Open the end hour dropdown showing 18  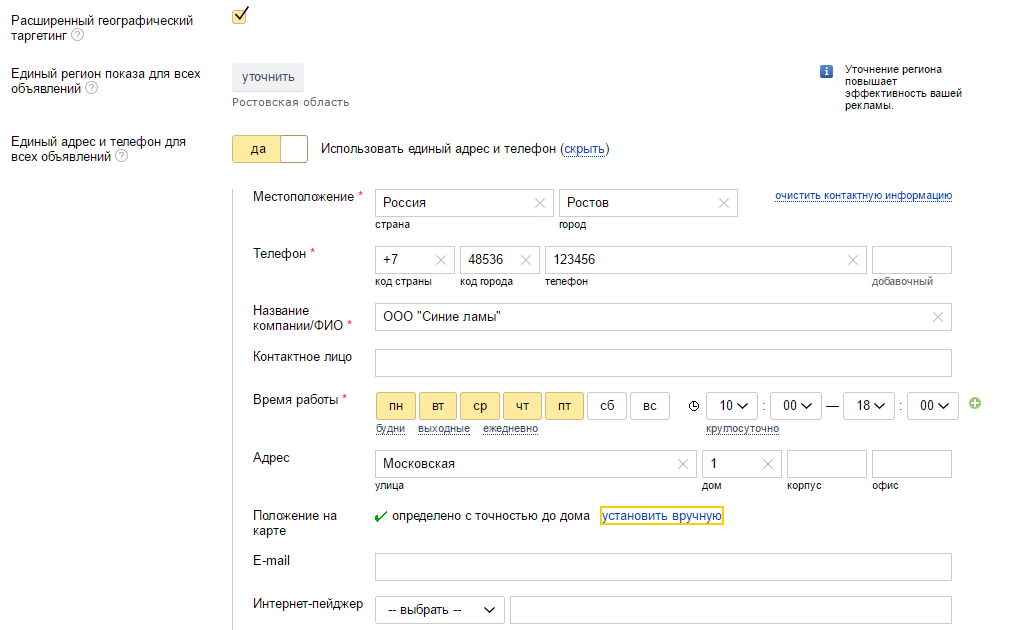tap(869, 406)
